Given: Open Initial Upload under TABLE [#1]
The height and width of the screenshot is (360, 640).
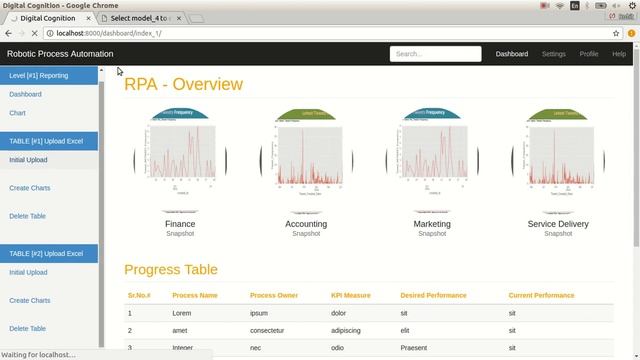Looking at the screenshot, I should point(28,160).
